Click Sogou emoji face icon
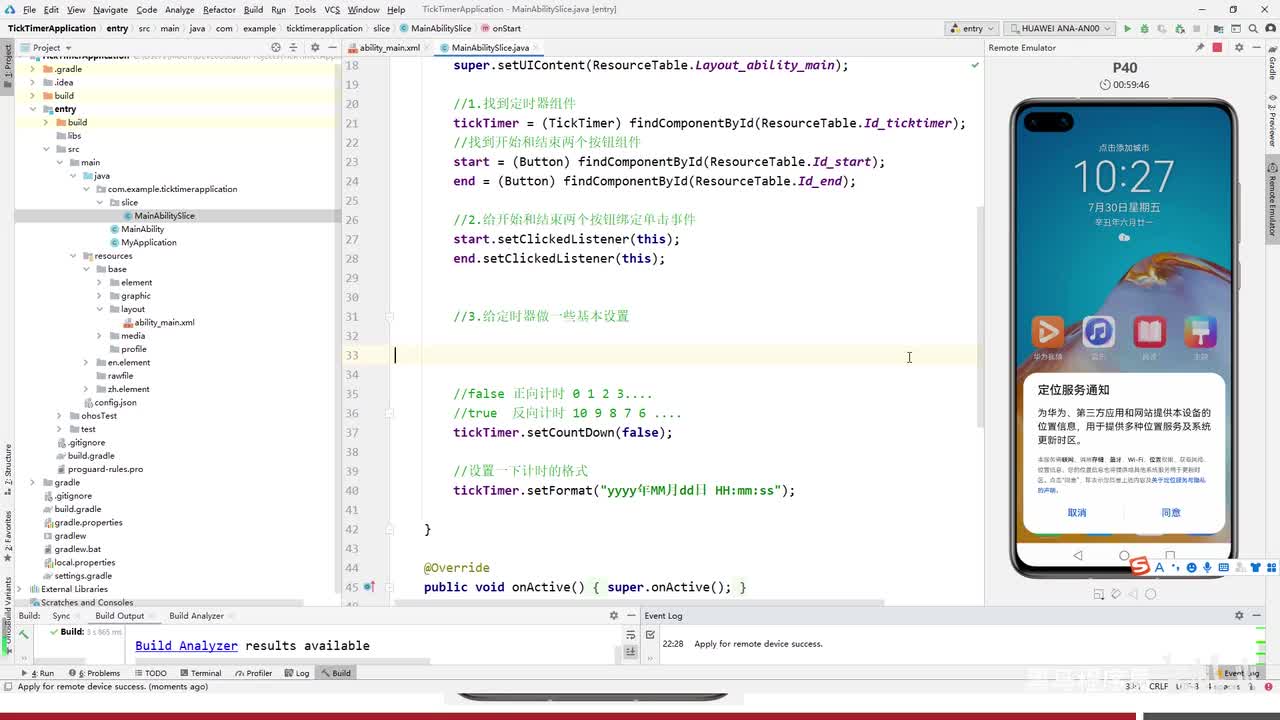 point(1192,568)
